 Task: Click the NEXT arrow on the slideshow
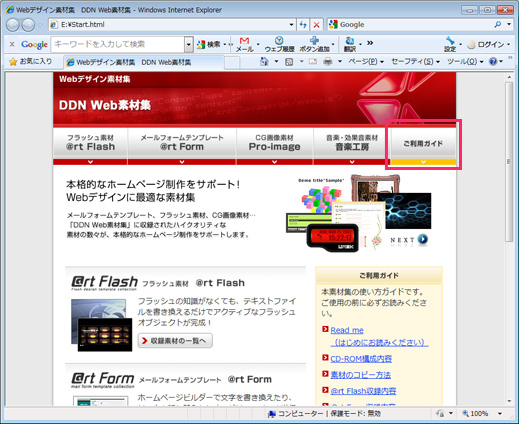pyautogui.click(x=422, y=239)
